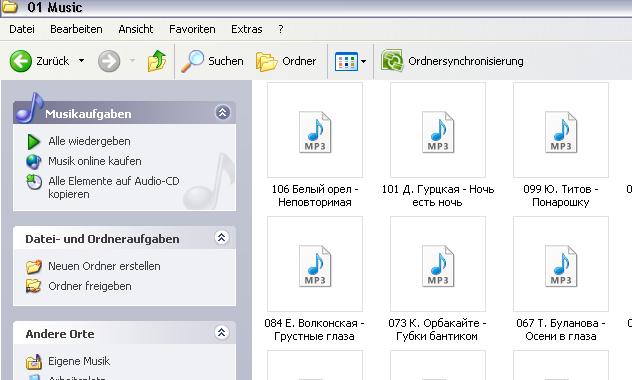This screenshot has height=380, width=632.
Task: Click the grey forward arrow icon
Action: (x=109, y=61)
